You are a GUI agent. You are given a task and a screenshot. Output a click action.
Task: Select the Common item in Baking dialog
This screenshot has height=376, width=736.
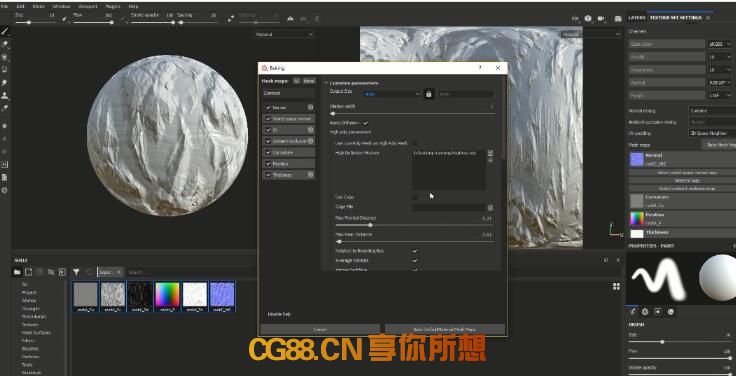(289, 93)
